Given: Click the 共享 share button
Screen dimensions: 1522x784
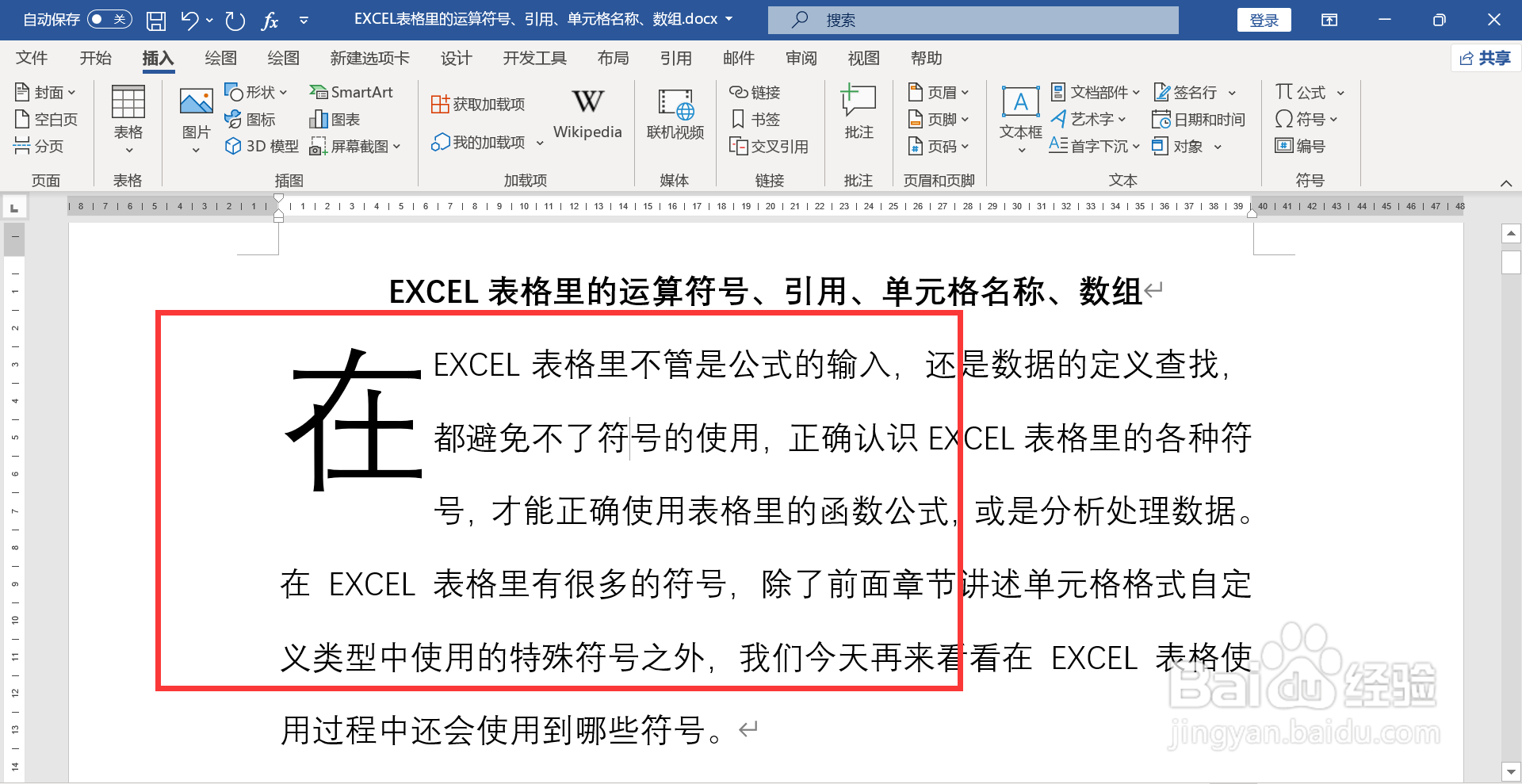Looking at the screenshot, I should click(1486, 58).
